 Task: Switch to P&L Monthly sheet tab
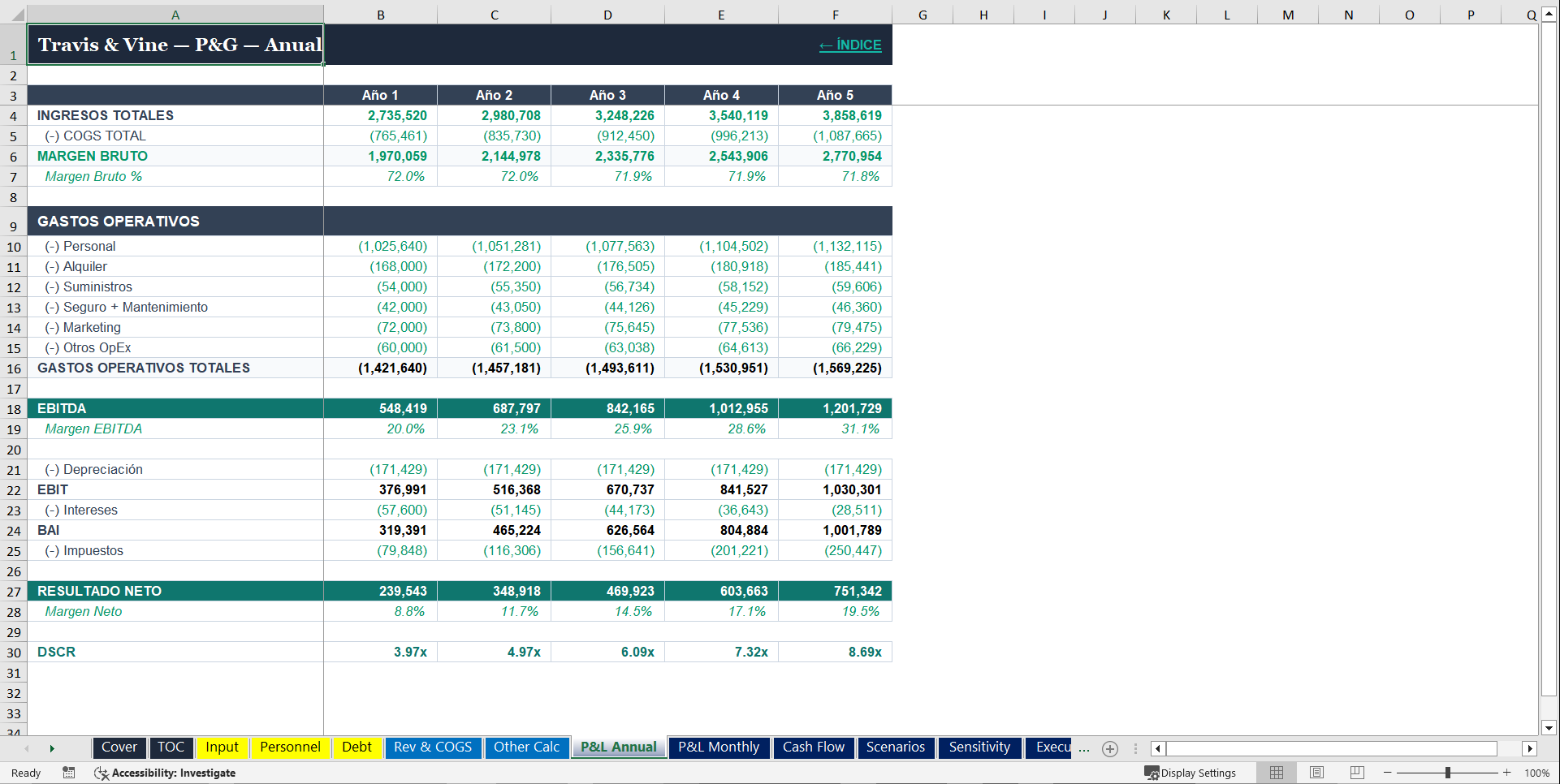pos(719,747)
